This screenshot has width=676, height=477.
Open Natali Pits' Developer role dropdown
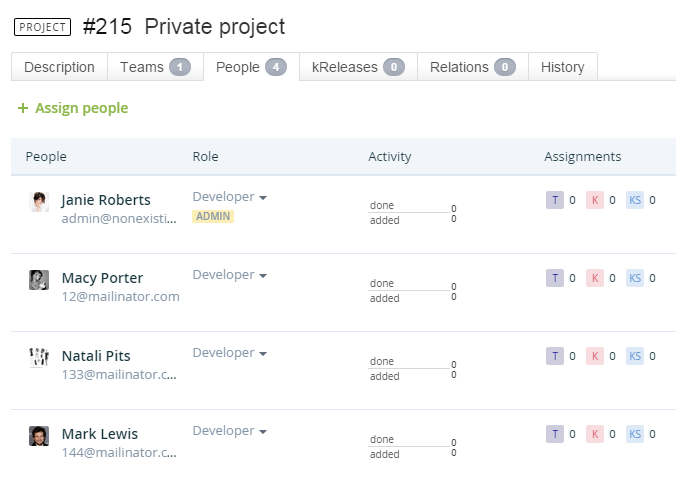[229, 353]
